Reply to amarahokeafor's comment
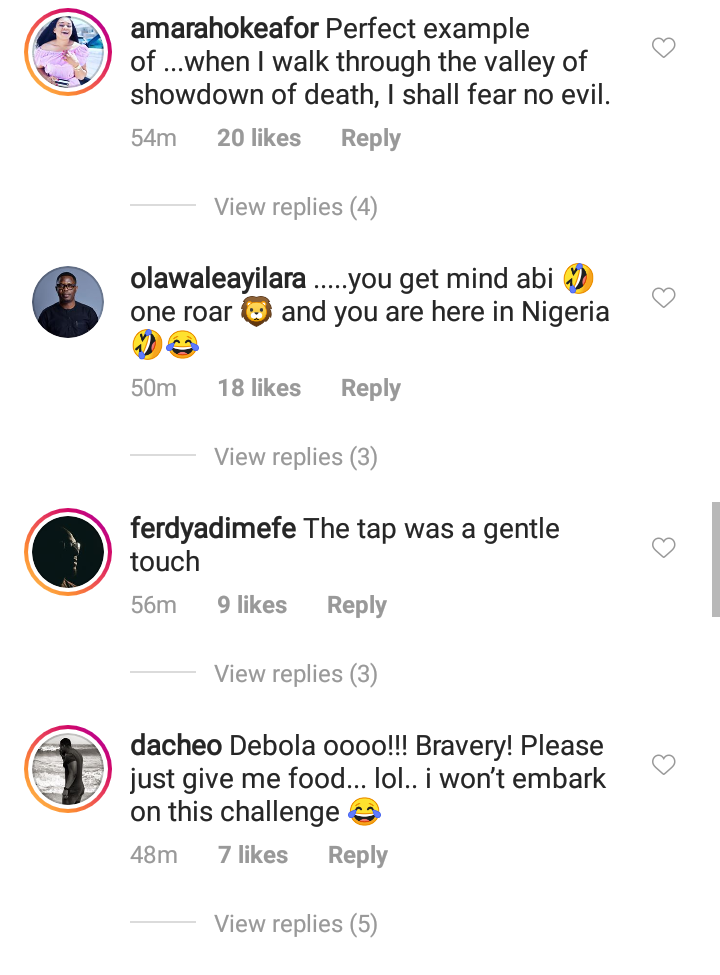The image size is (720, 975). (370, 139)
